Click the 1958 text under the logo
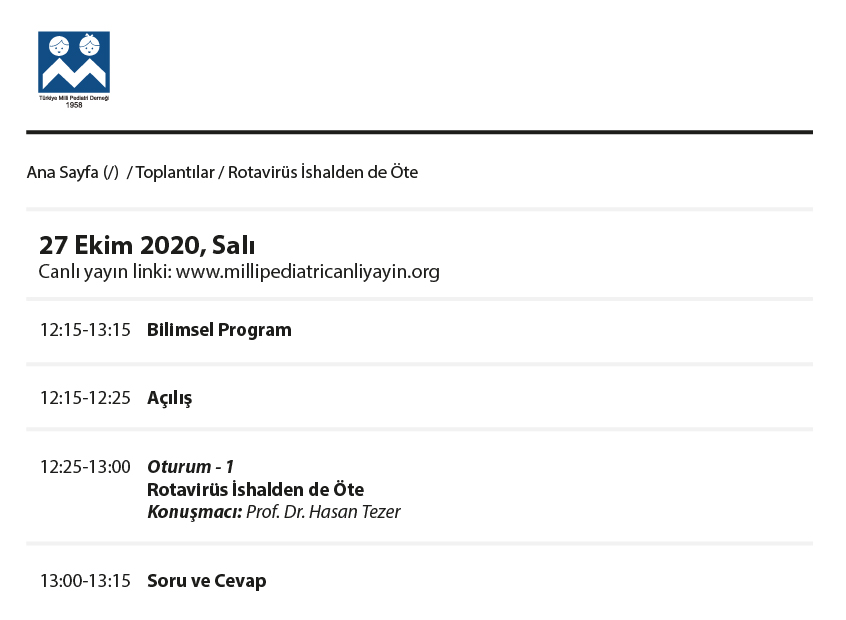846x620 pixels. (74, 105)
